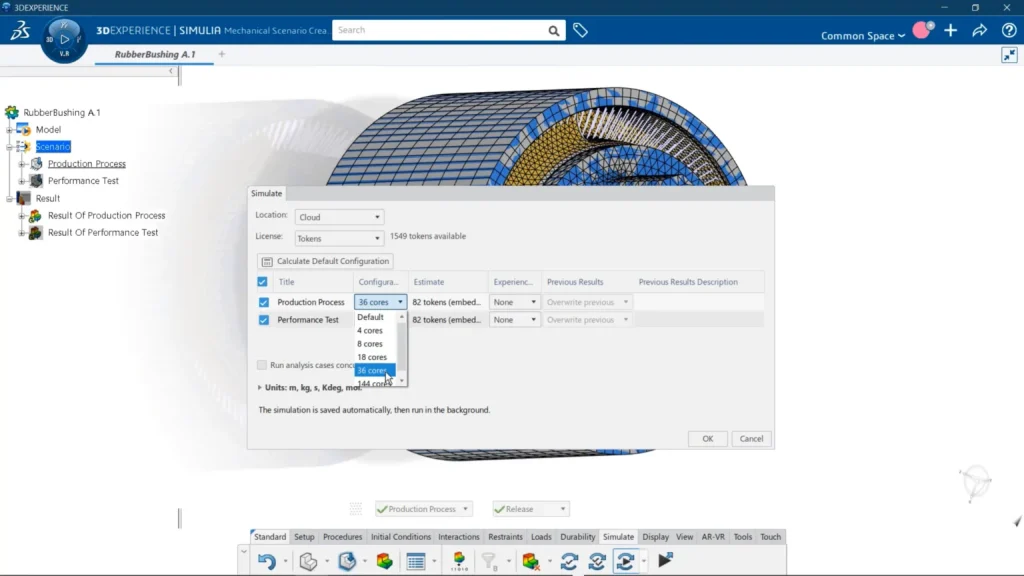Expand the Model tree node
This screenshot has width=1024, height=576.
tap(10, 129)
